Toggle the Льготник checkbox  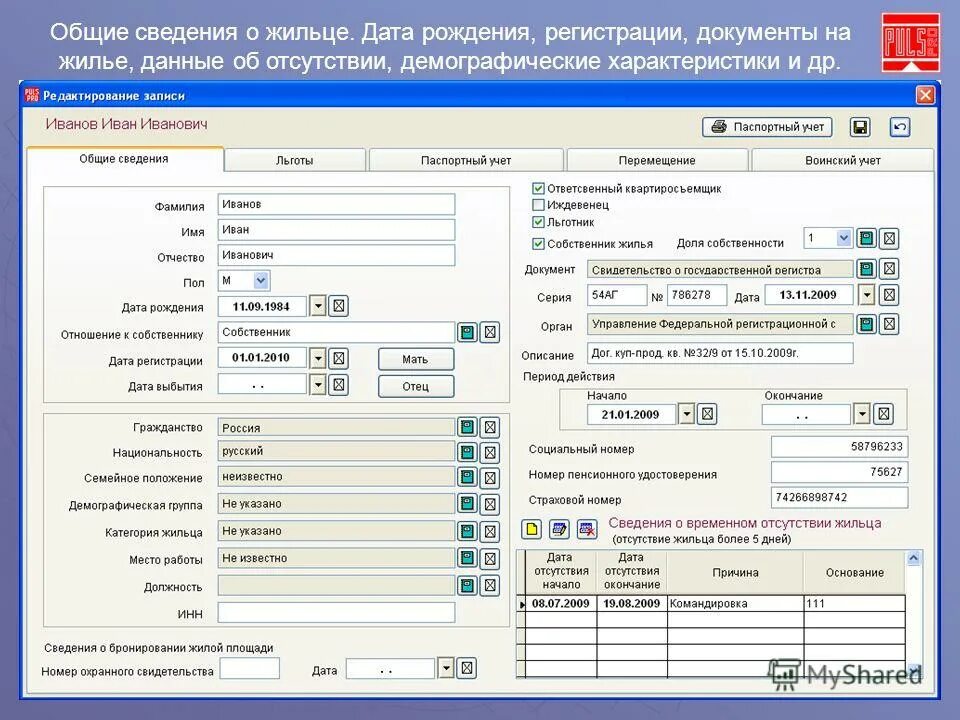tap(537, 220)
